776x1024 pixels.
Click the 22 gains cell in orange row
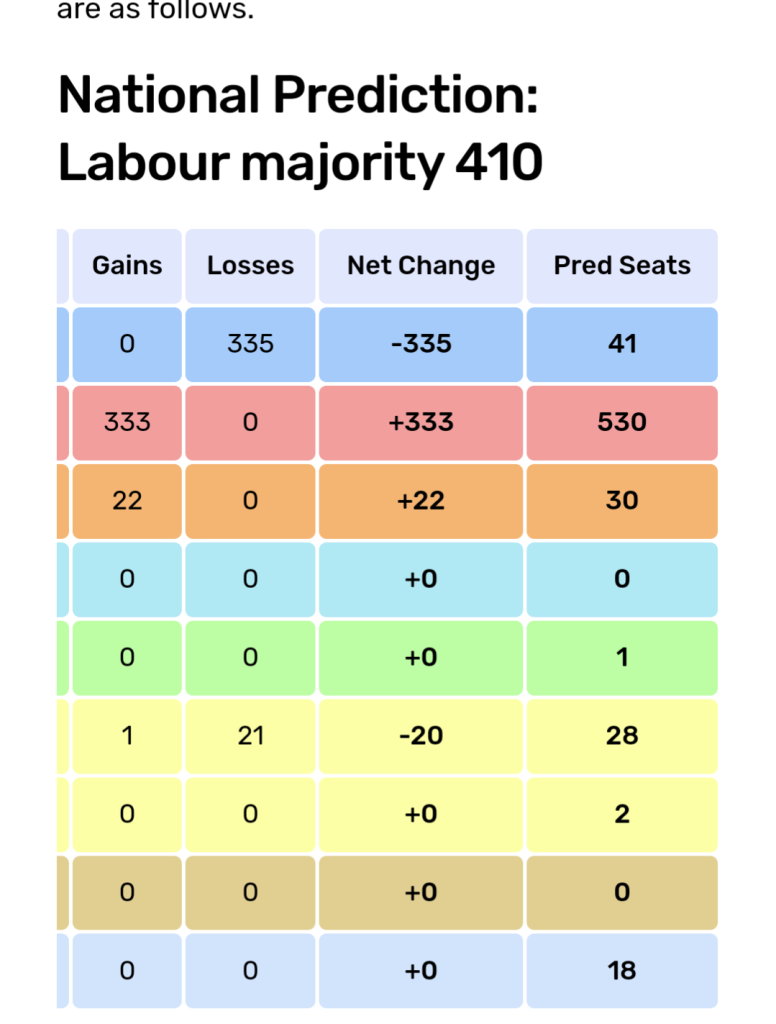(x=127, y=501)
